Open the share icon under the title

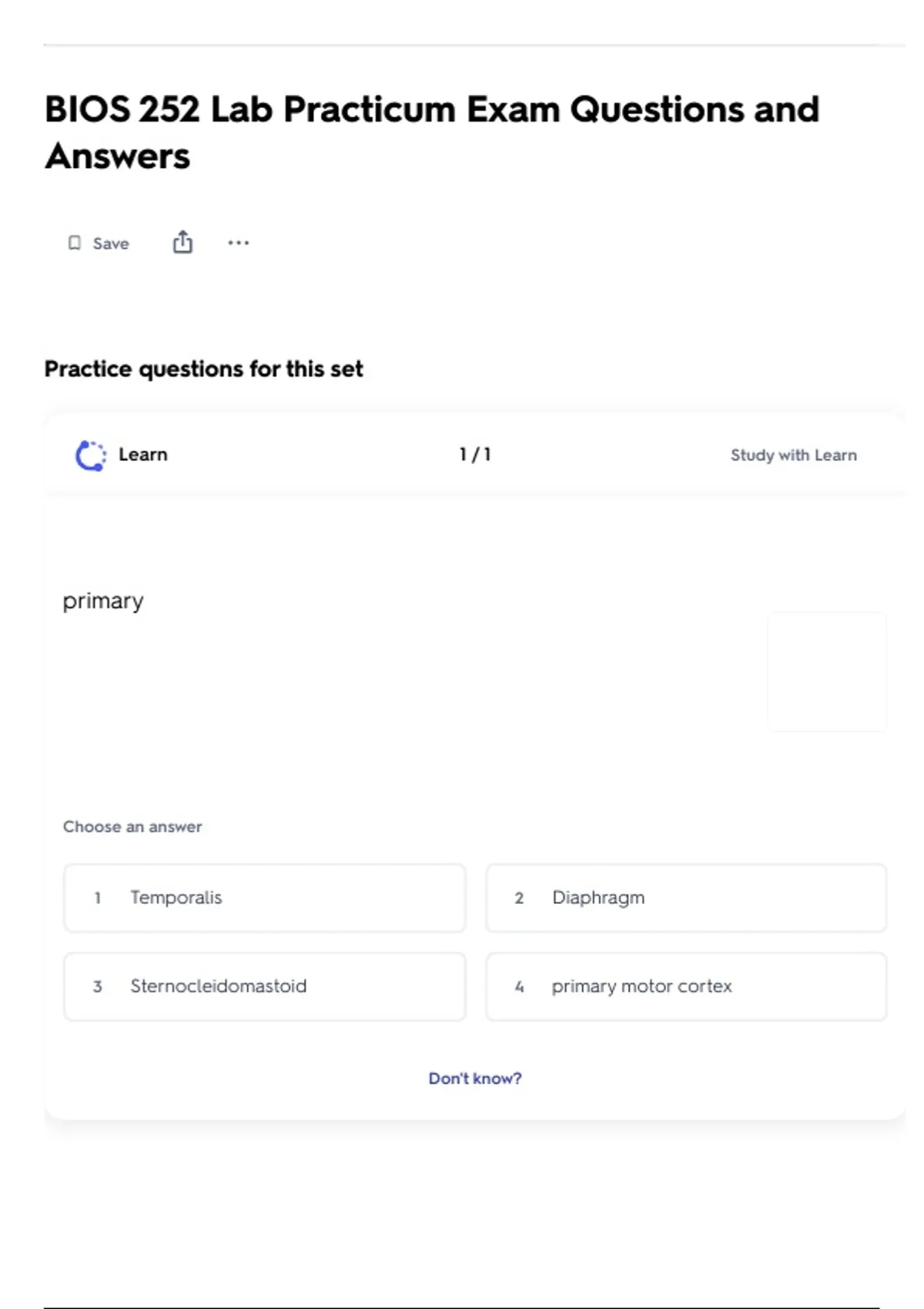182,243
